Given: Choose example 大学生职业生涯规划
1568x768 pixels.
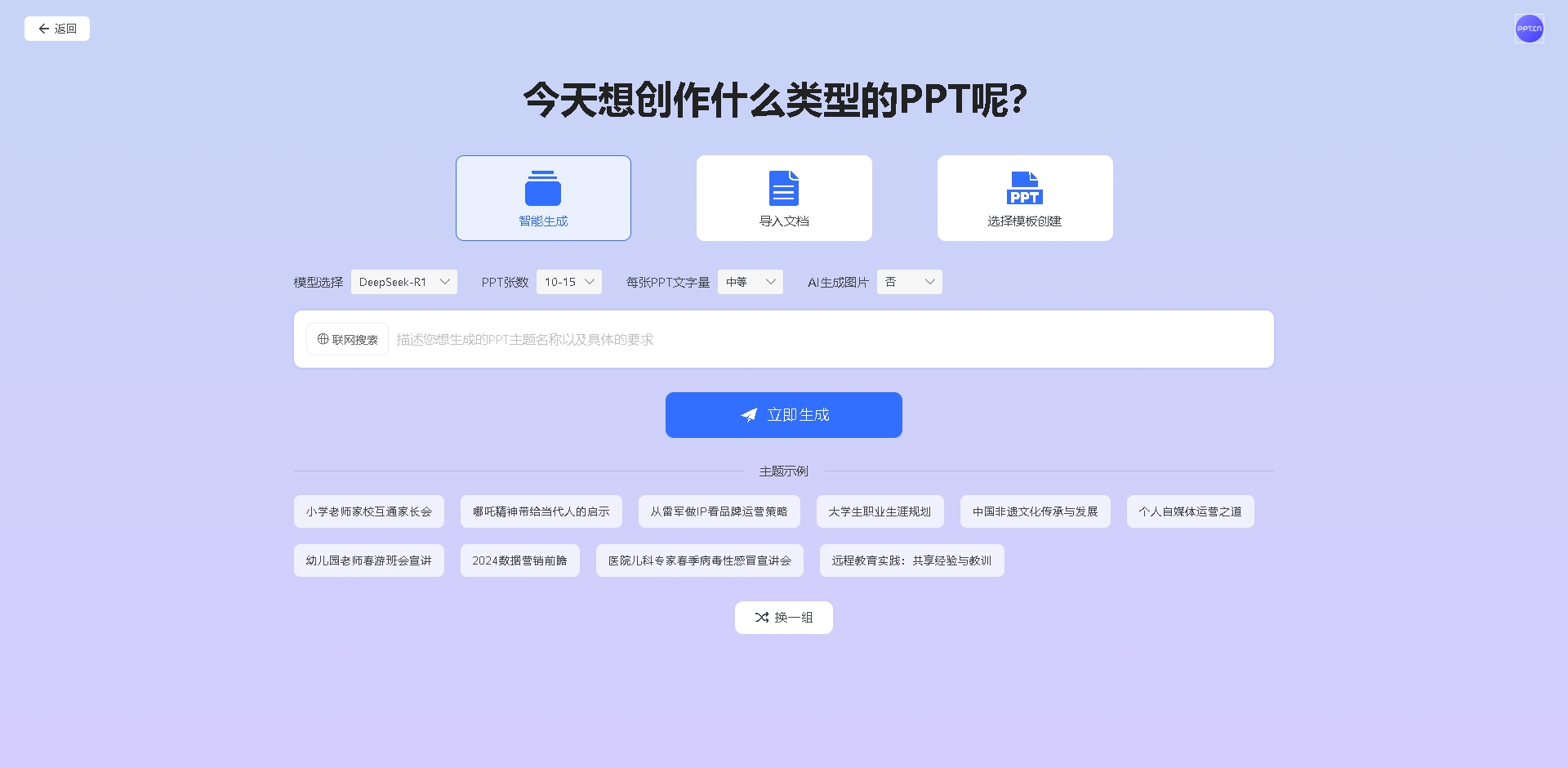Looking at the screenshot, I should coord(880,511).
